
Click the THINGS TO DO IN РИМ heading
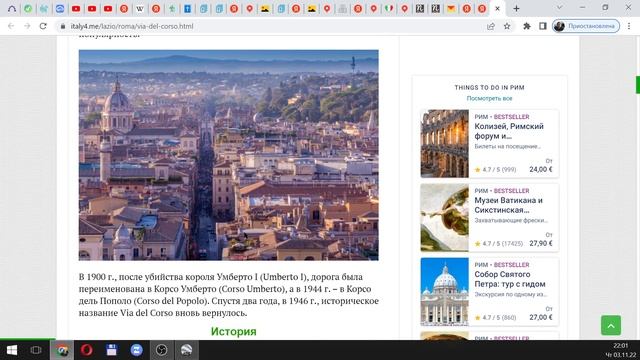(x=489, y=87)
